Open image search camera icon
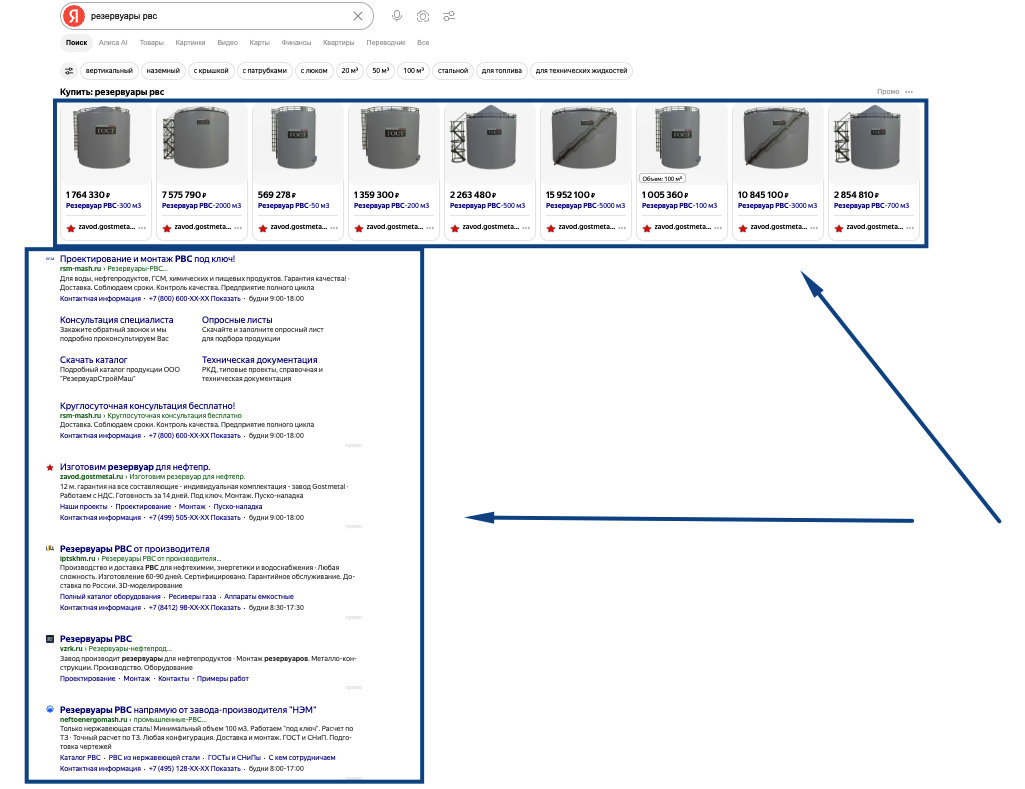Image resolution: width=1025 pixels, height=789 pixels. (423, 16)
